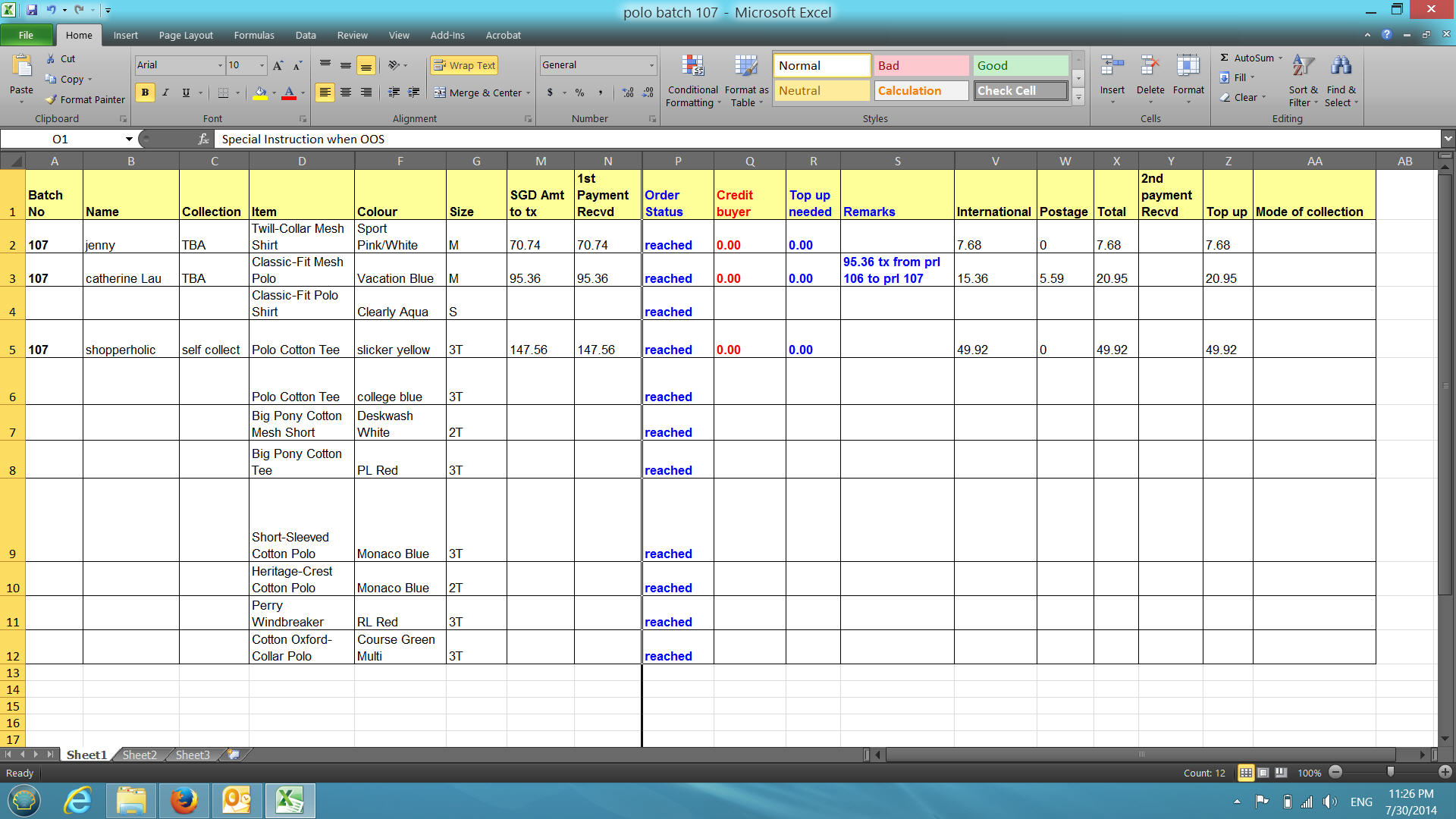Open Sort & Filter menu
The height and width of the screenshot is (819, 1456).
[x=1304, y=81]
